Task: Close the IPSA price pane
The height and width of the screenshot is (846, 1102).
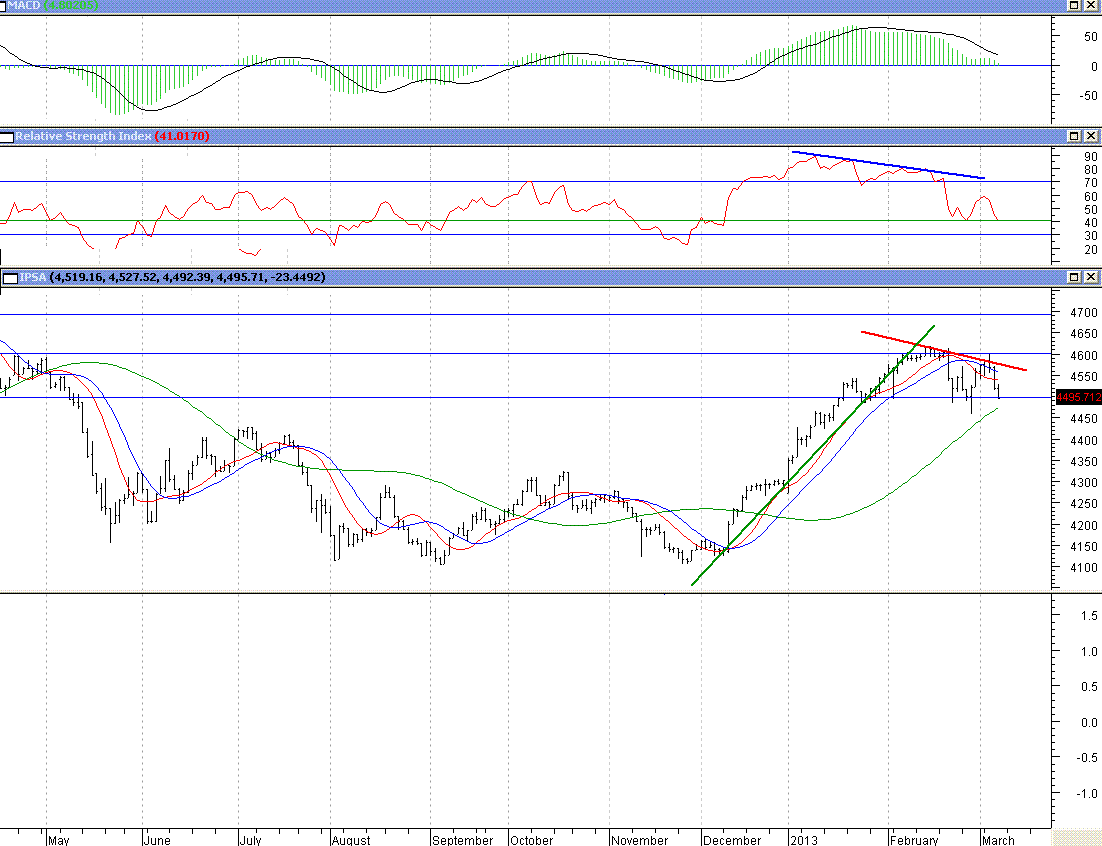Action: point(1091,277)
